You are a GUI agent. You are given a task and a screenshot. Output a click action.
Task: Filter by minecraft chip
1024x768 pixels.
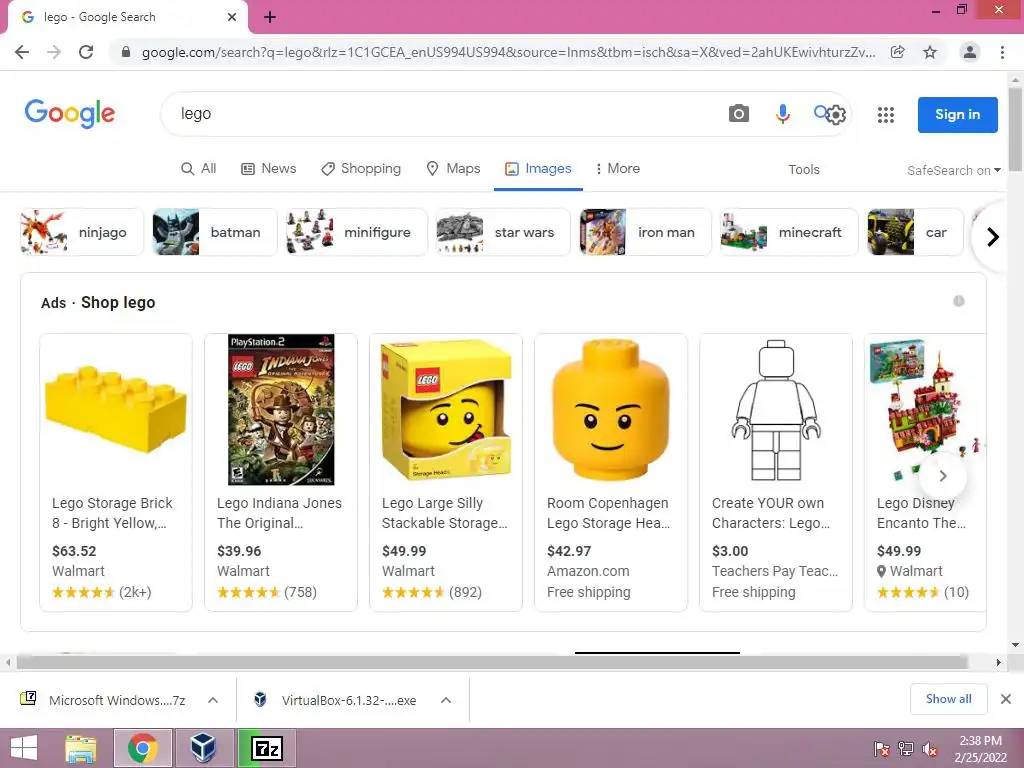(789, 232)
